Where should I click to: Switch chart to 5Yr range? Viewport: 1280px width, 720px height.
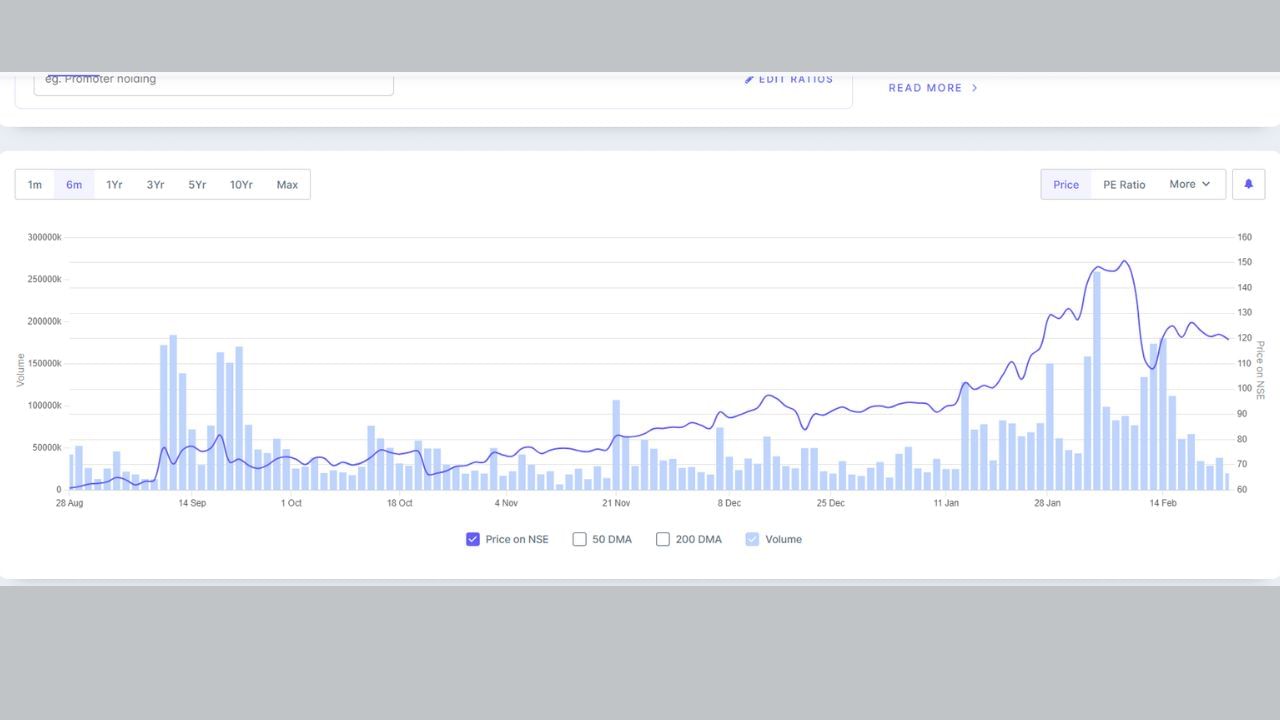(x=197, y=184)
